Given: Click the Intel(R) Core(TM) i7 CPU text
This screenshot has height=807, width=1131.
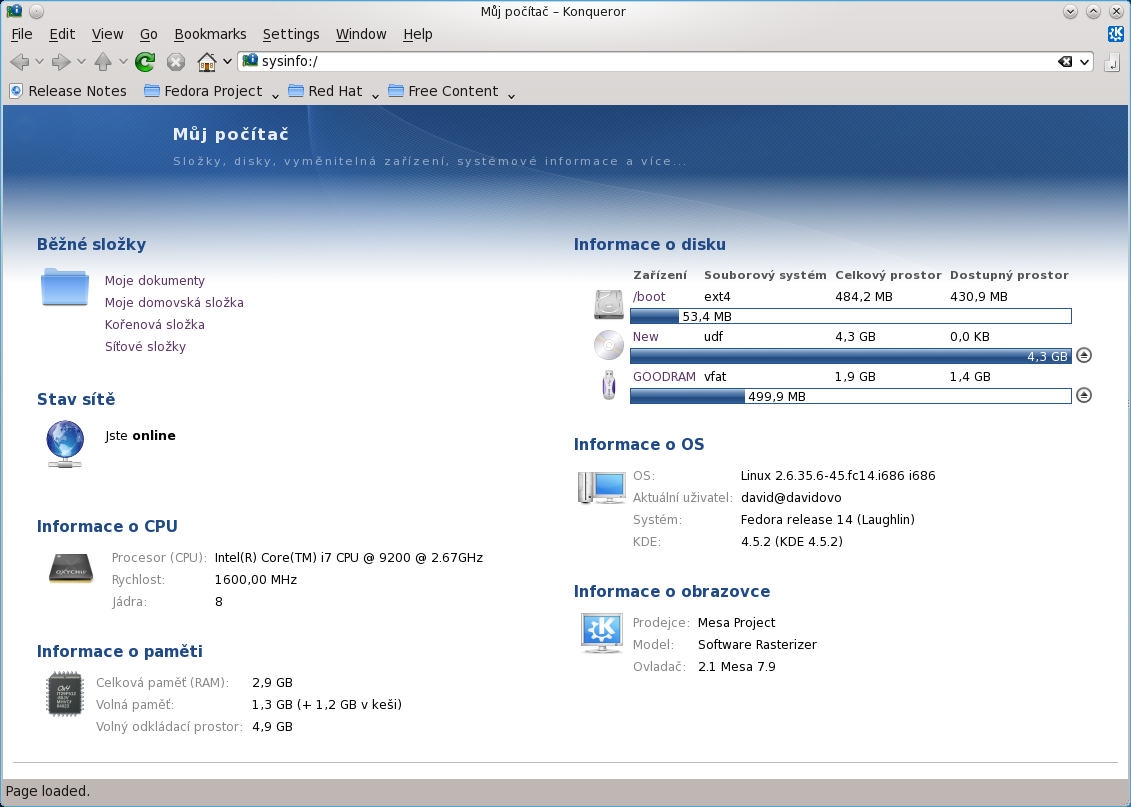Looking at the screenshot, I should pyautogui.click(x=349, y=557).
